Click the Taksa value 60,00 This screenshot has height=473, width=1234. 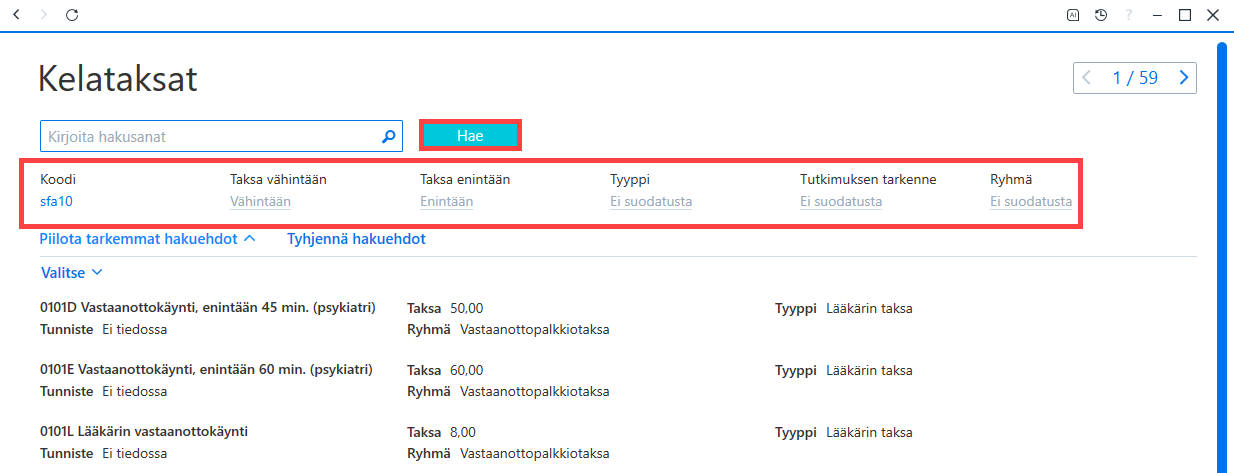coord(467,370)
